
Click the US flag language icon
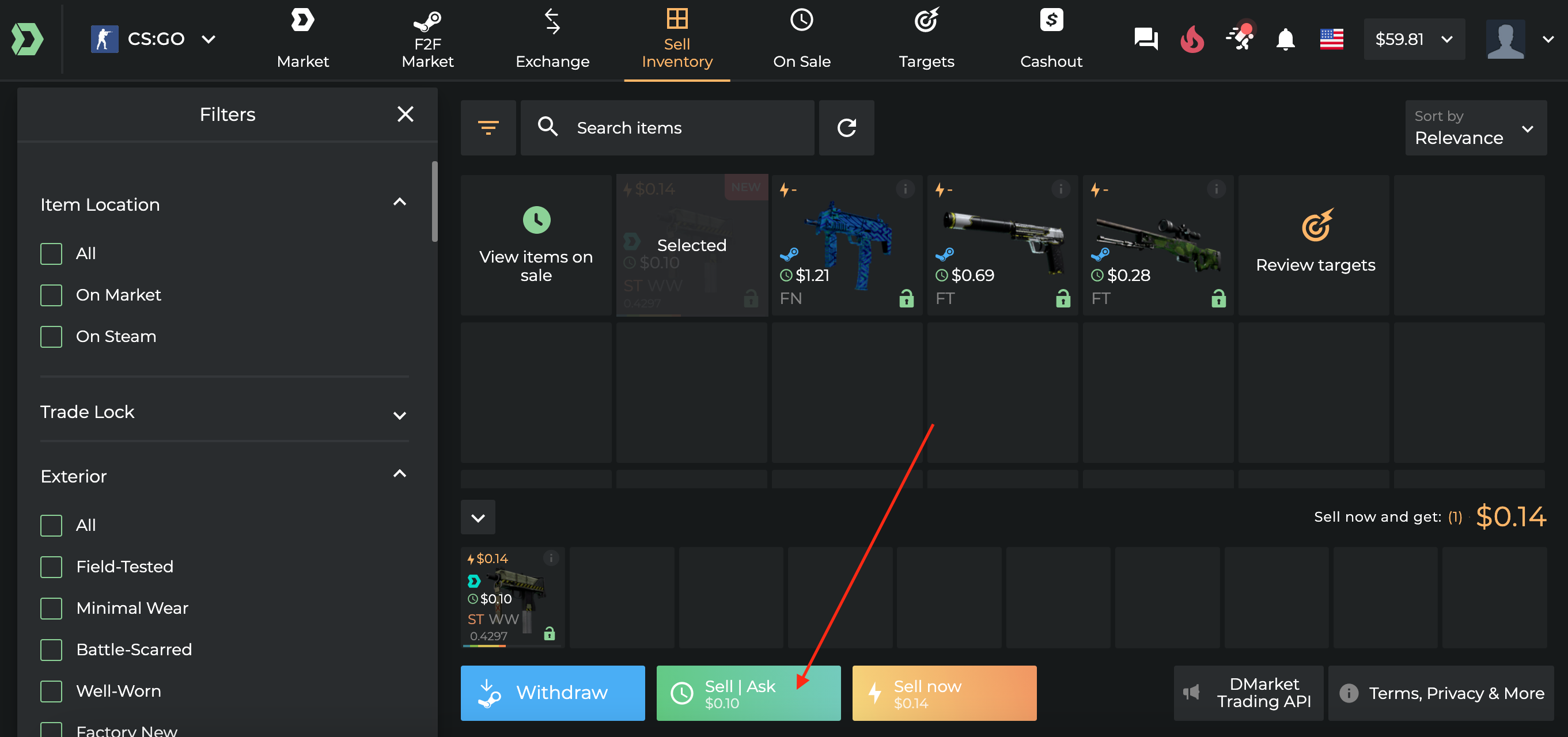pos(1331,40)
